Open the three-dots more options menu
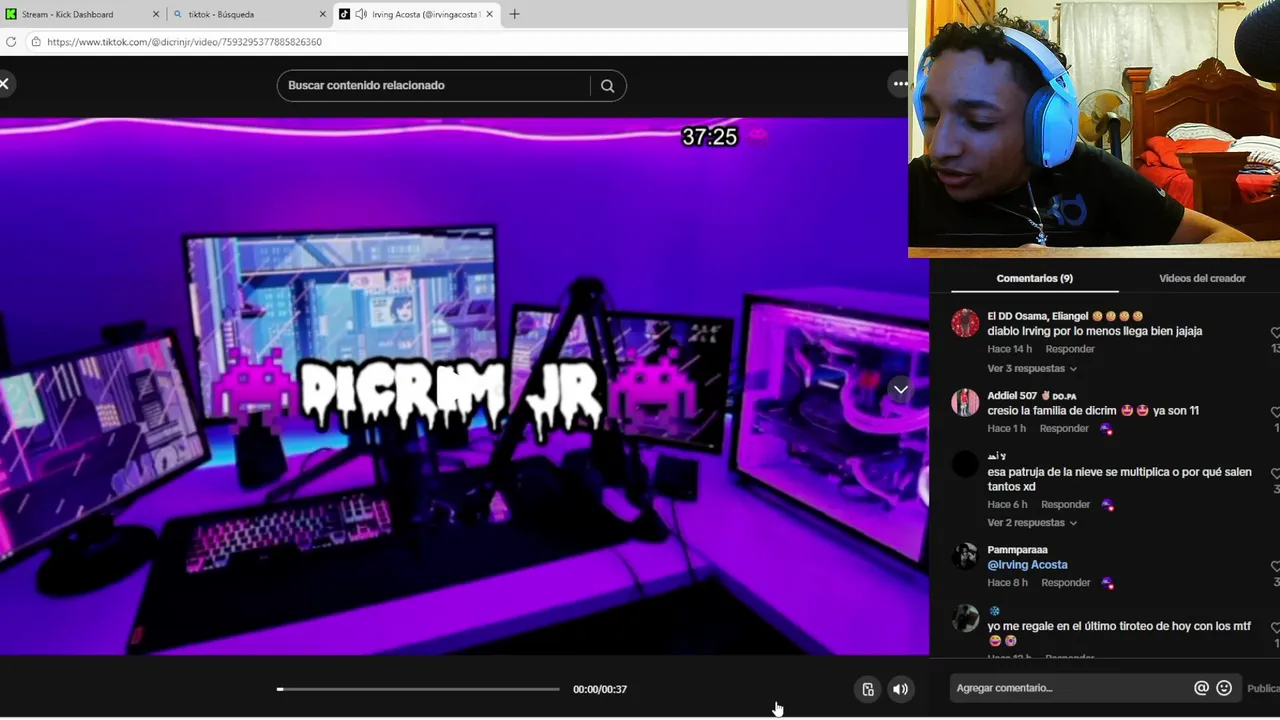This screenshot has height=720, width=1280. [900, 84]
